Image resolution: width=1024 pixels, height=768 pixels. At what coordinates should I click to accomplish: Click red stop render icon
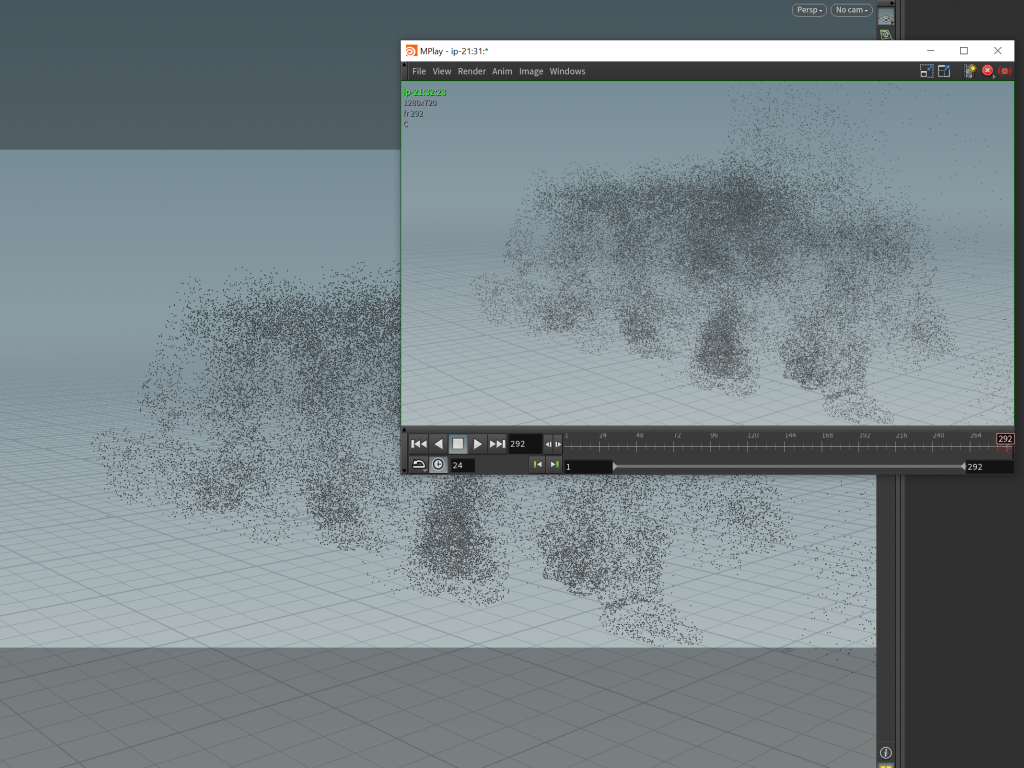point(987,71)
